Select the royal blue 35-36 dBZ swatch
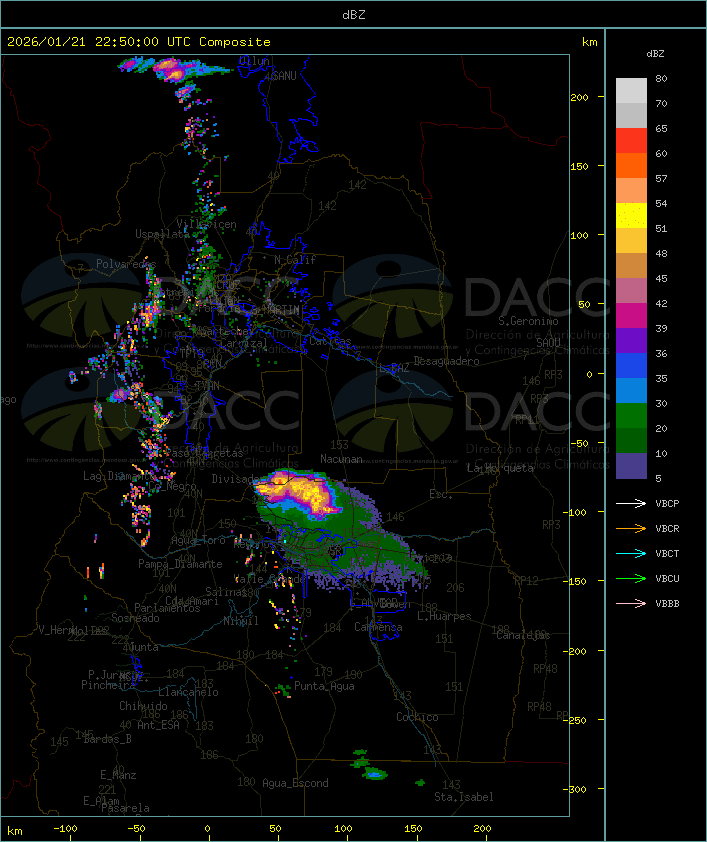This screenshot has width=707, height=842. tap(631, 366)
